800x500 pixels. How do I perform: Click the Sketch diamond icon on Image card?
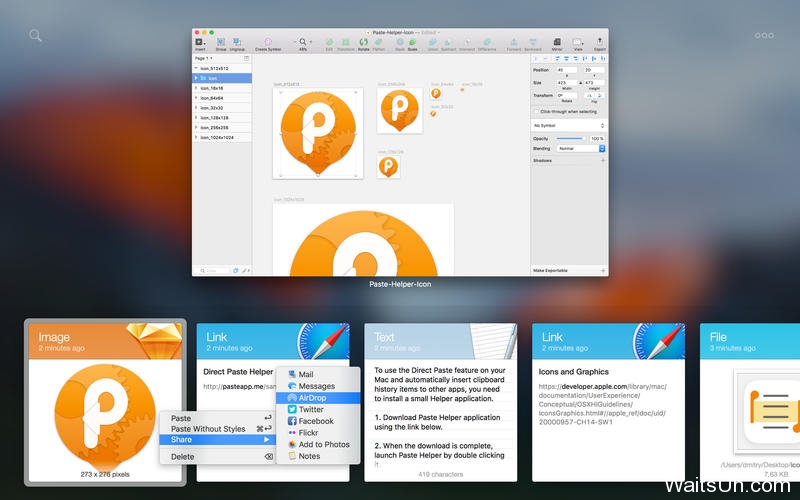point(155,340)
